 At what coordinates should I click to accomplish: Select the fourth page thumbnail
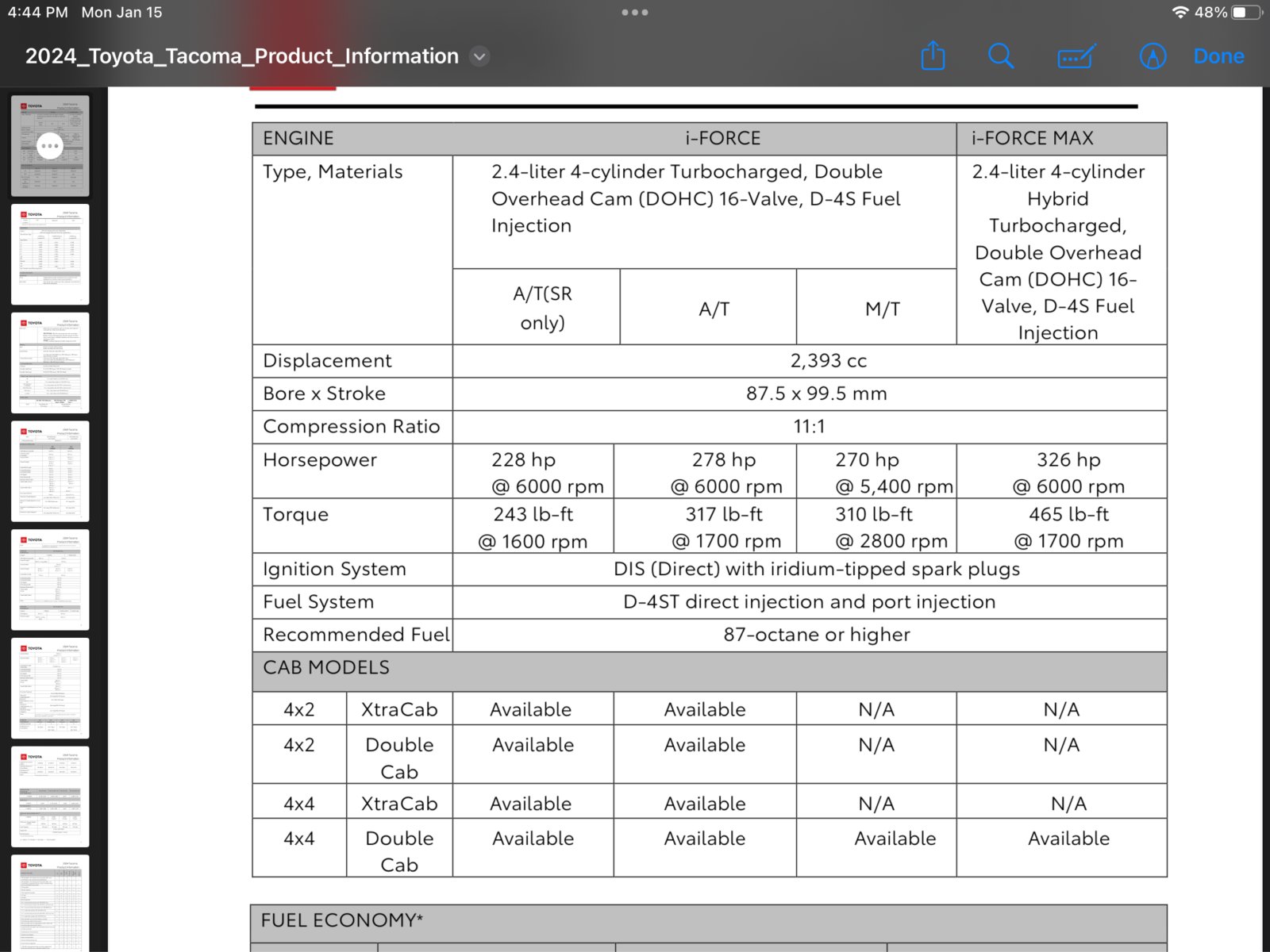click(x=50, y=471)
